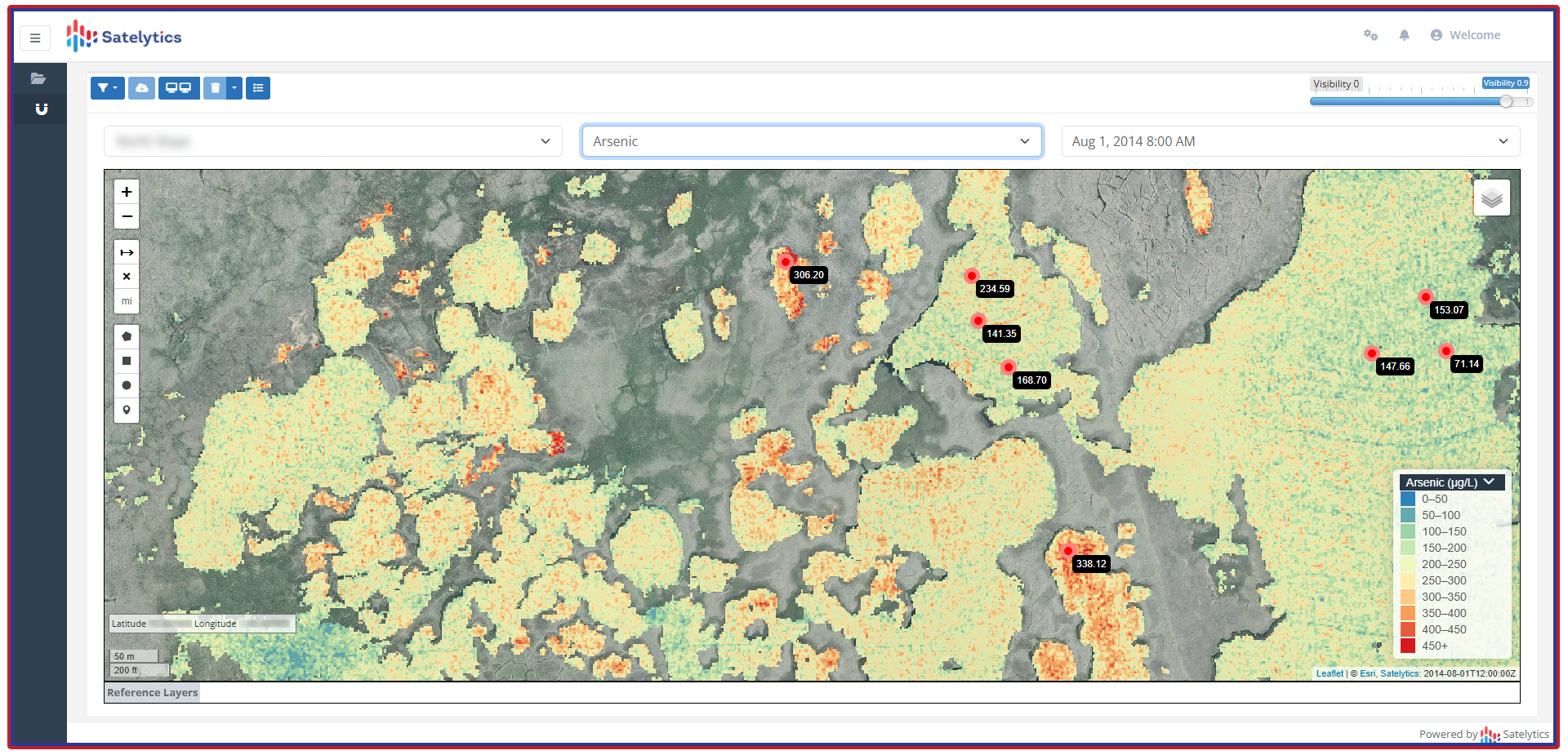Open the dual monitor compare view

(x=178, y=88)
